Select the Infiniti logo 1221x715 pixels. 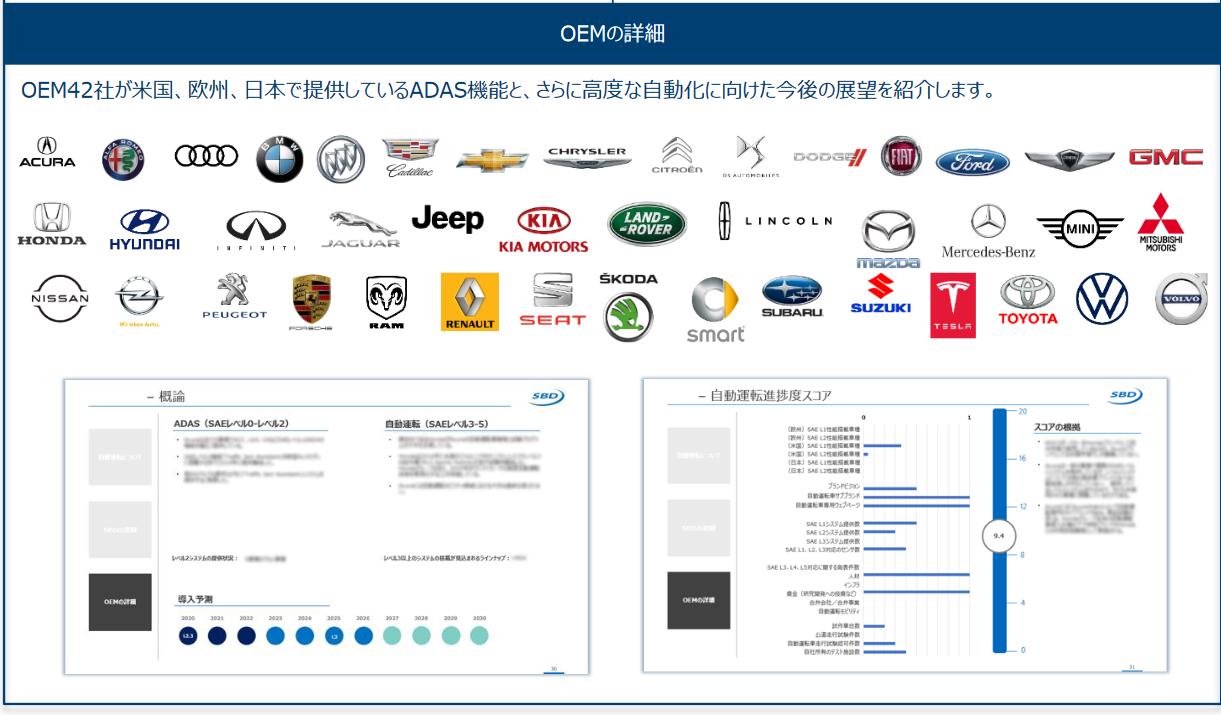pos(257,231)
